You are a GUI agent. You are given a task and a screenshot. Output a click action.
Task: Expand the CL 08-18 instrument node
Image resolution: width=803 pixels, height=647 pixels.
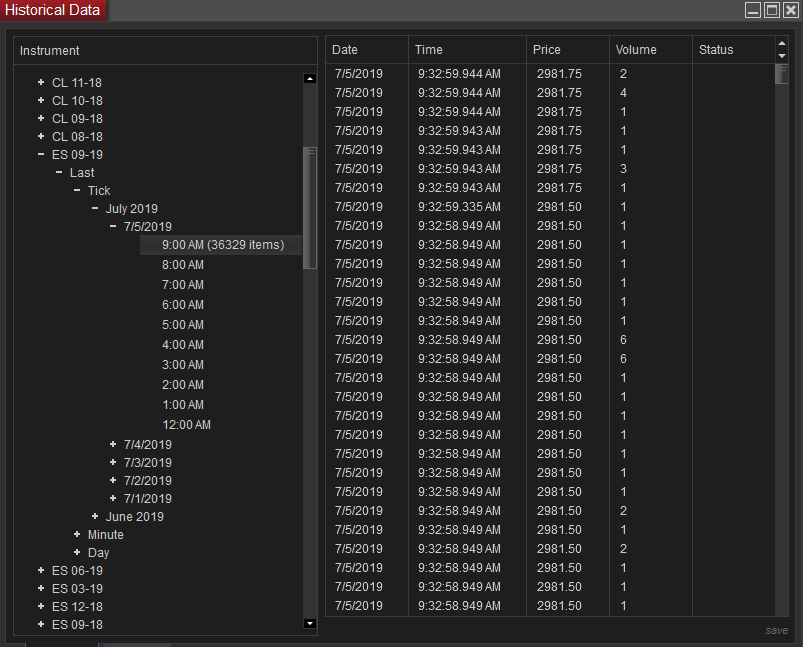point(41,136)
